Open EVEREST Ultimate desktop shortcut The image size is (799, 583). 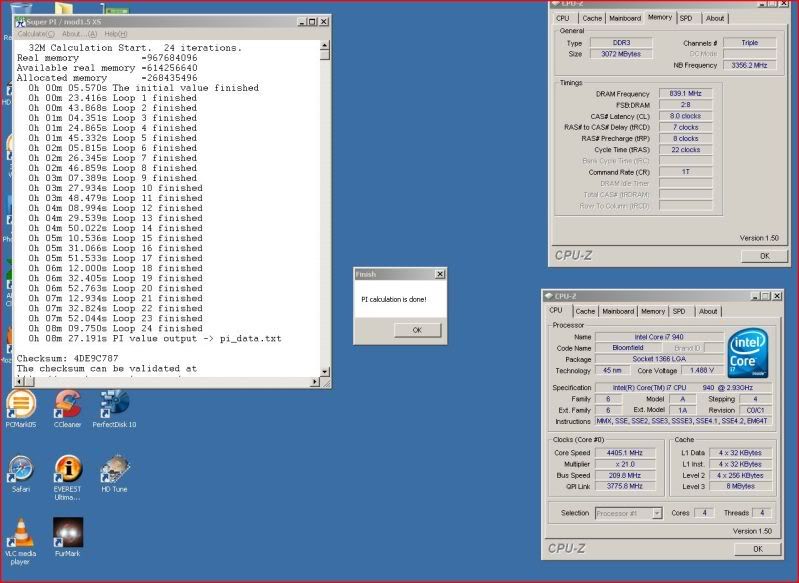[x=67, y=478]
